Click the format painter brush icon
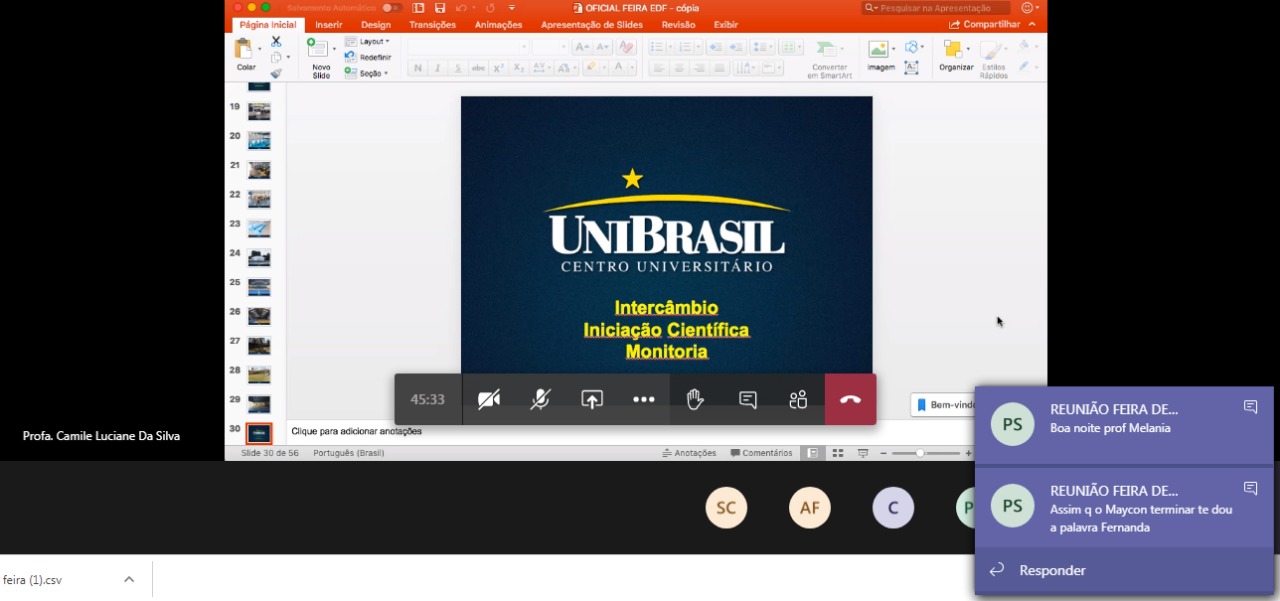Screen dimensions: 1280x601 tap(276, 73)
